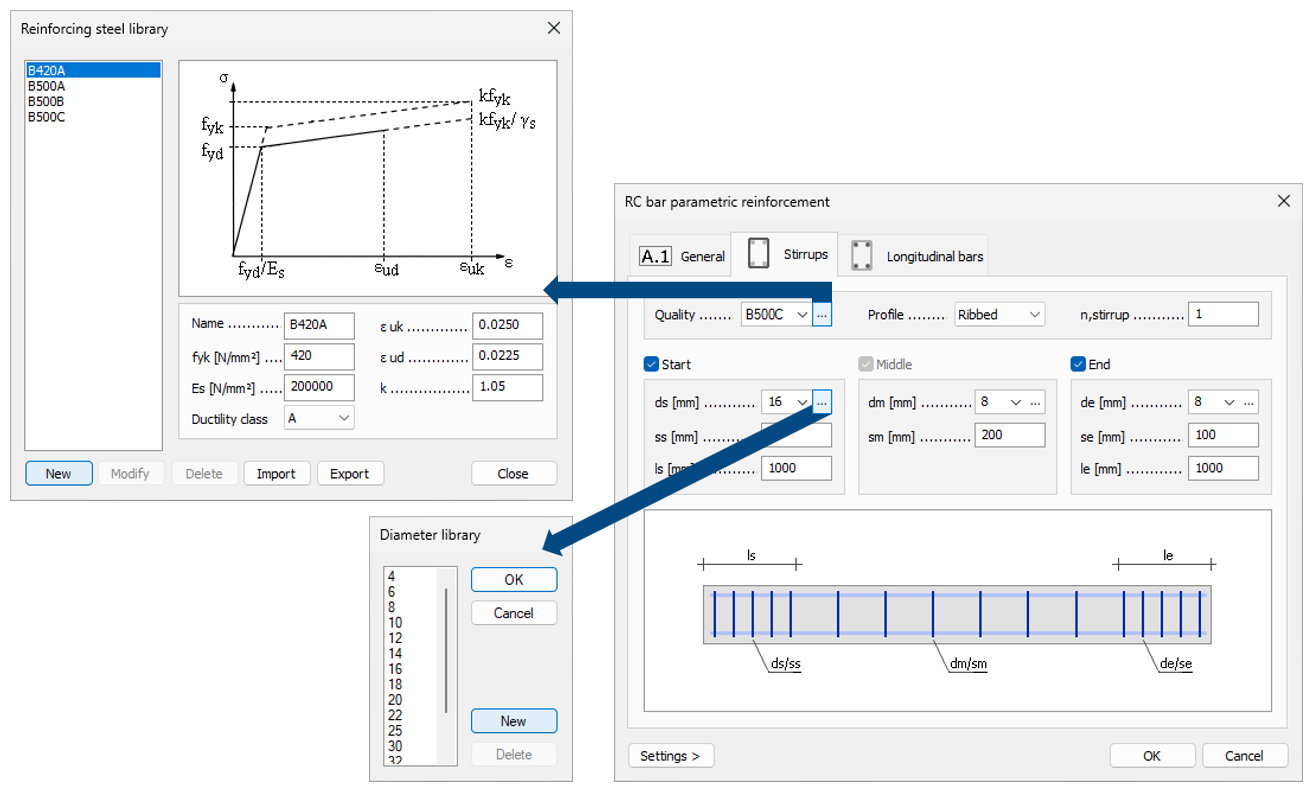
Task: Expand the Quality B500C dropdown
Action: click(776, 314)
